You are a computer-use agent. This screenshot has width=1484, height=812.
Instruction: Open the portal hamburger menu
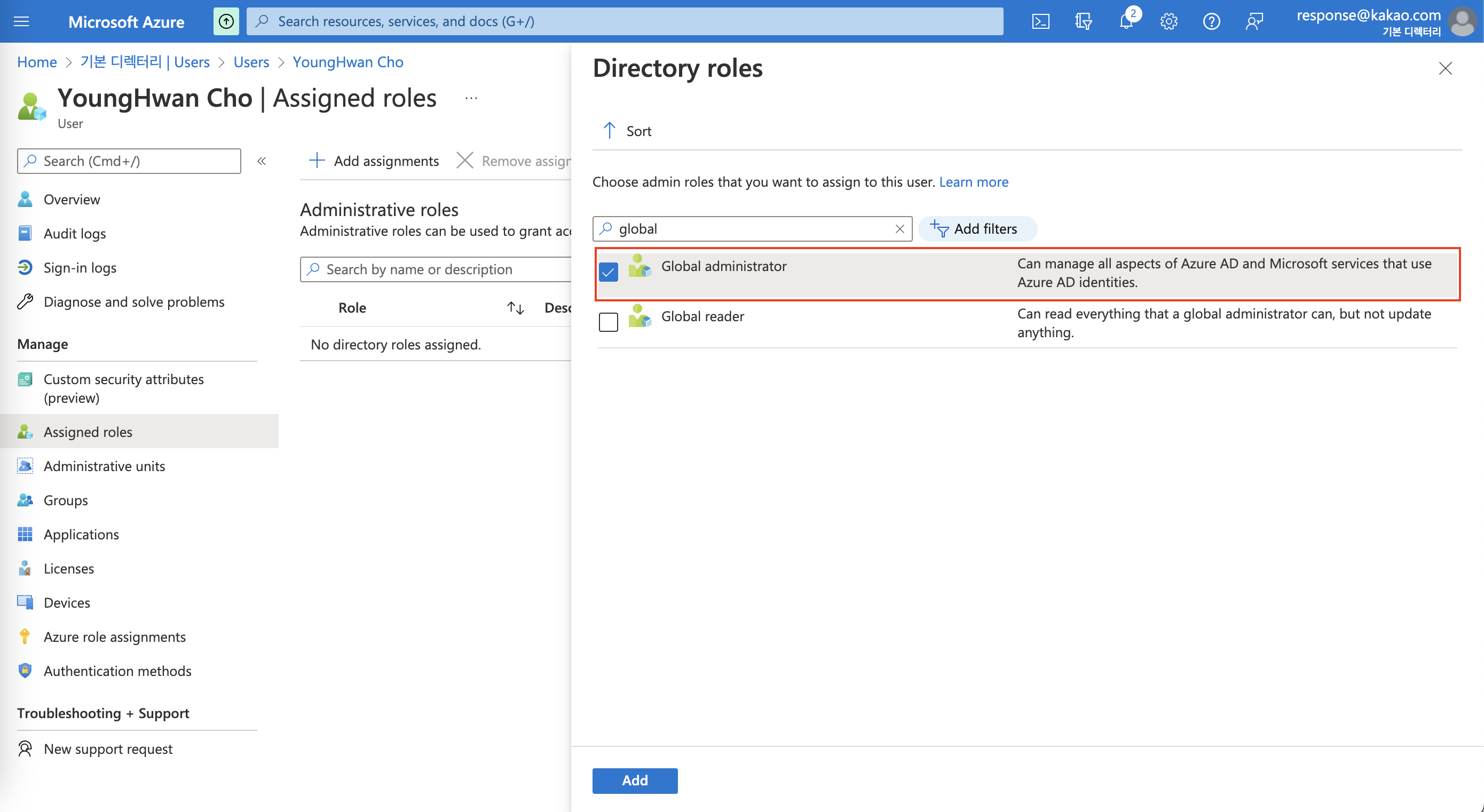tap(21, 21)
